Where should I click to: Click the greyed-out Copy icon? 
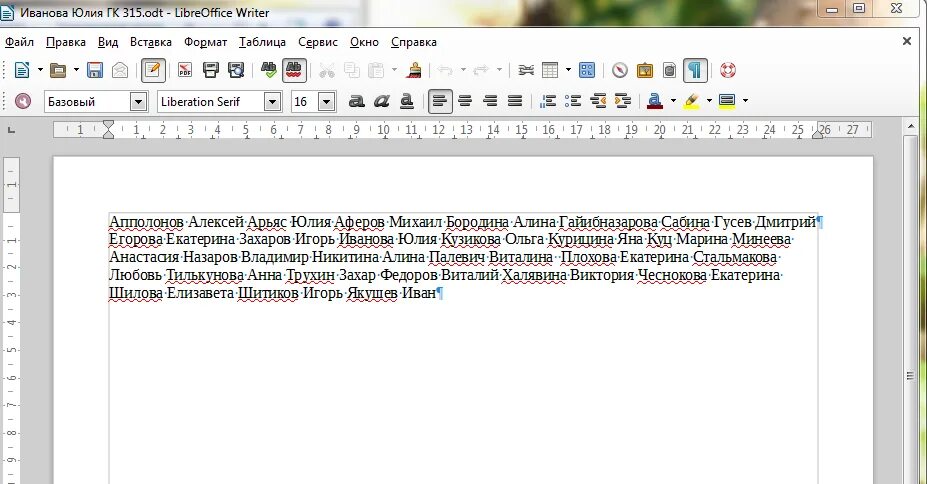[352, 70]
